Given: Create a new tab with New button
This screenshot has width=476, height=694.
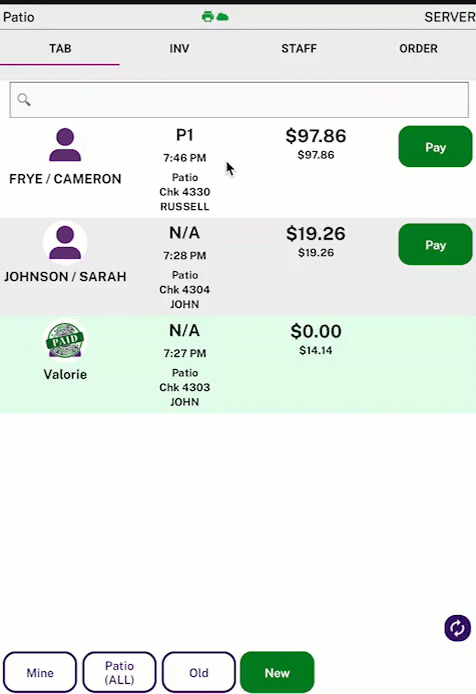Looking at the screenshot, I should pyautogui.click(x=277, y=672).
